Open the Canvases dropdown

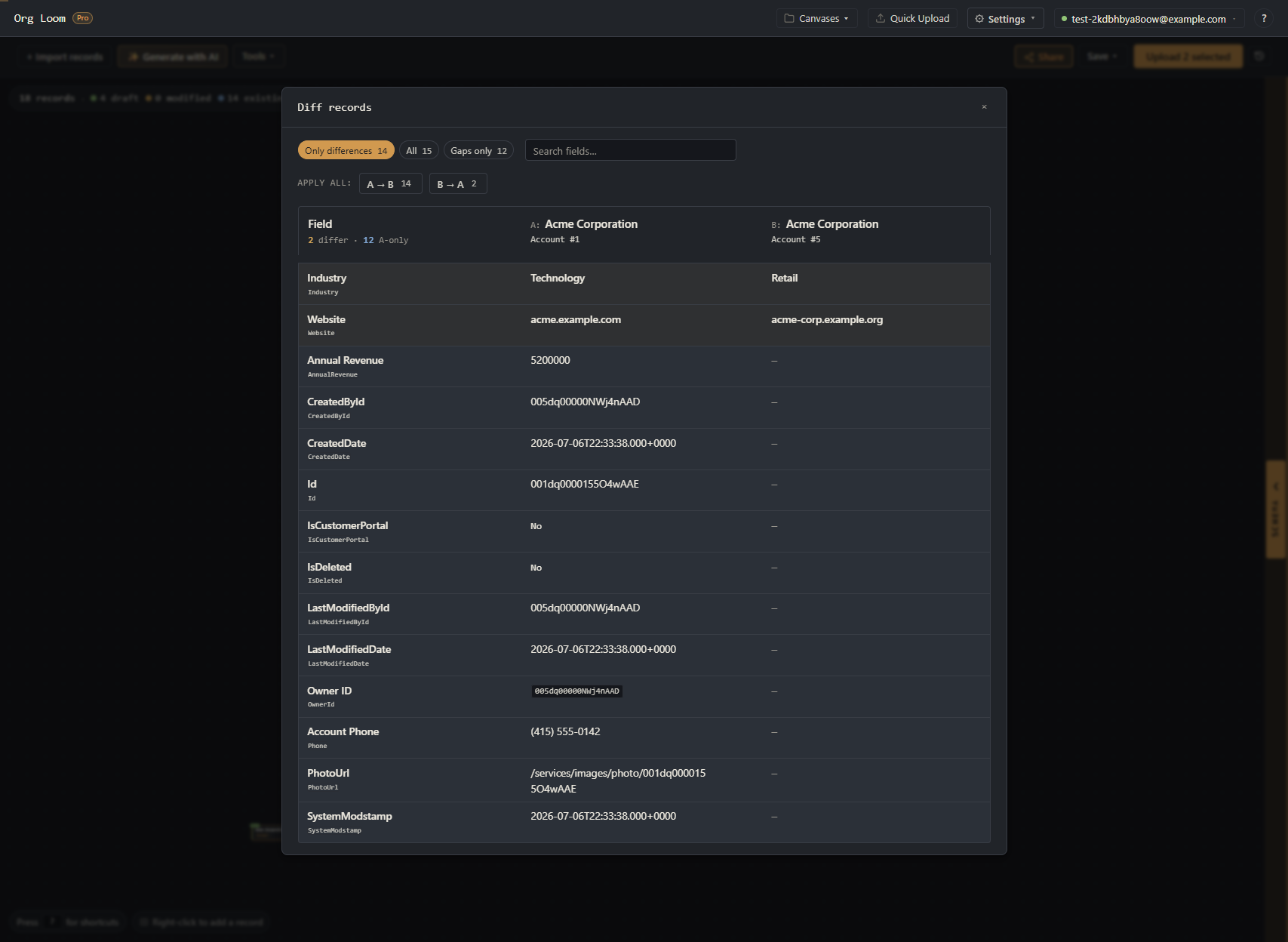pyautogui.click(x=817, y=18)
